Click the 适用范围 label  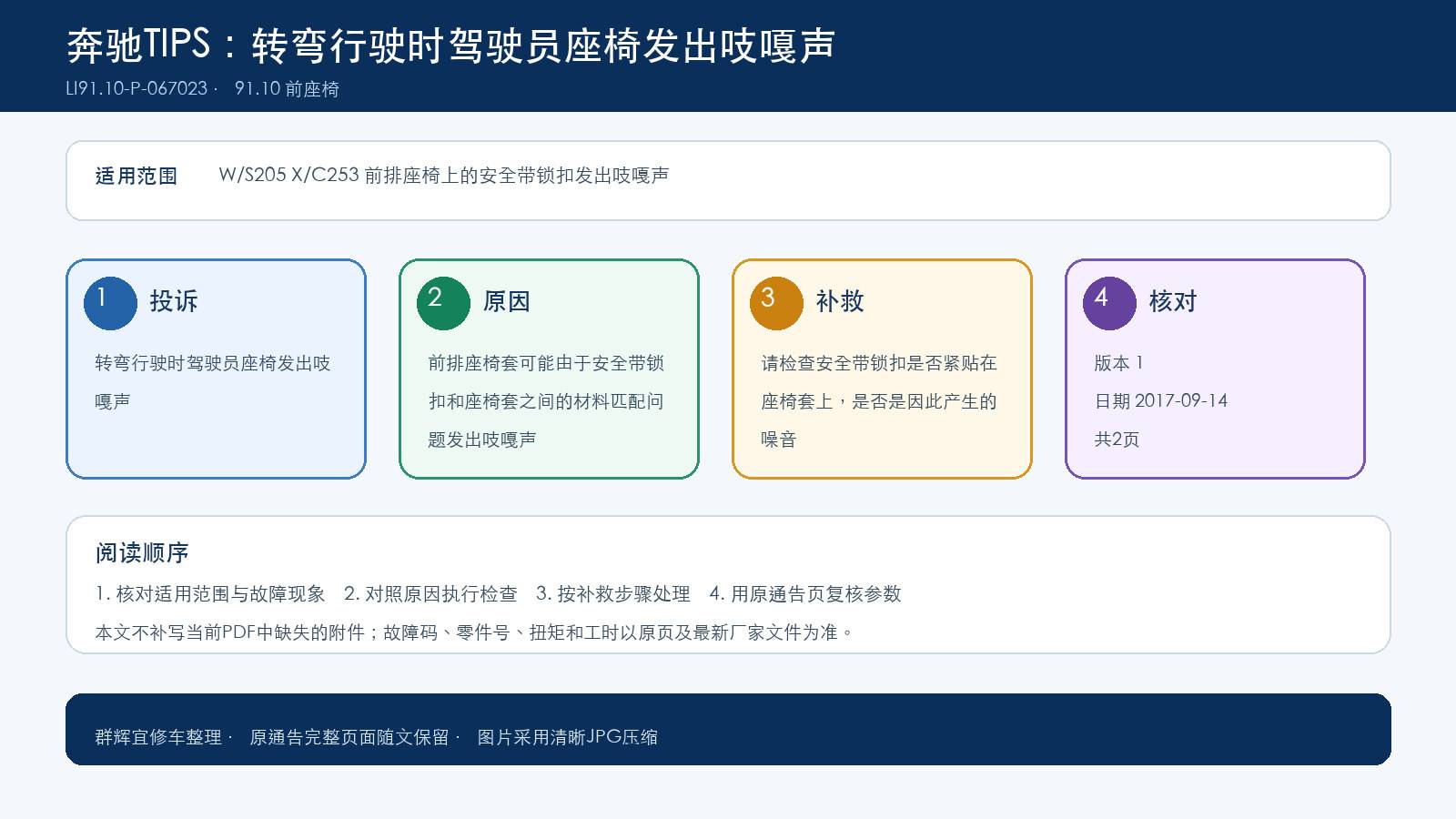click(x=136, y=176)
